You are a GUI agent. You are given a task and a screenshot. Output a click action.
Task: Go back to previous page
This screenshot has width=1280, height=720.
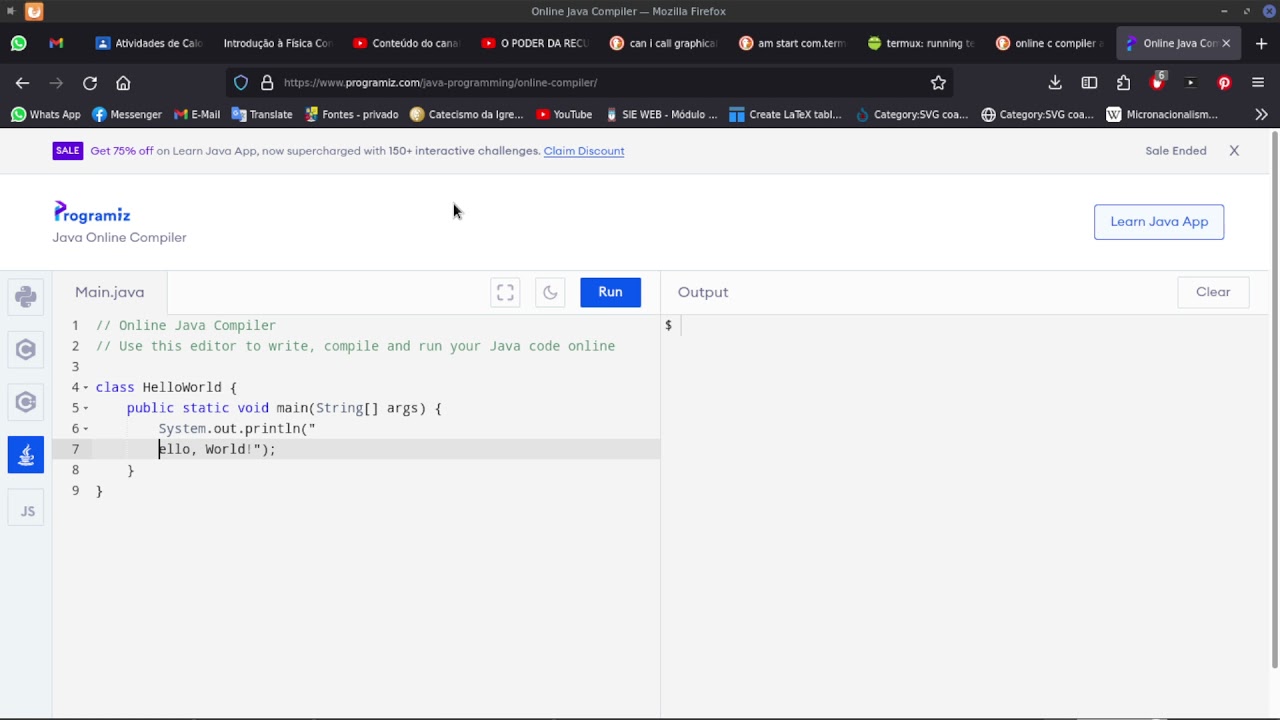pos(22,83)
